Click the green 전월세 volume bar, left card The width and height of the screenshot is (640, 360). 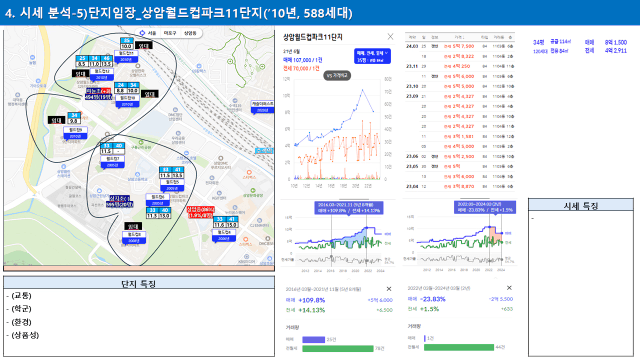click(338, 349)
